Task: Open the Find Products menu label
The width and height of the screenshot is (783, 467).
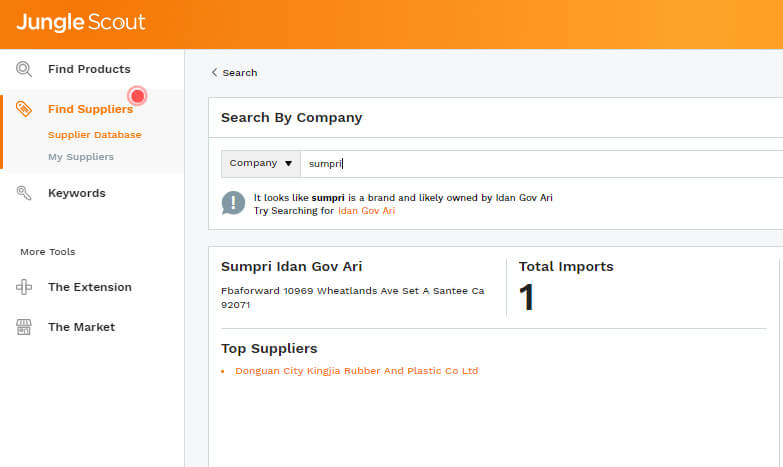Action: (89, 69)
